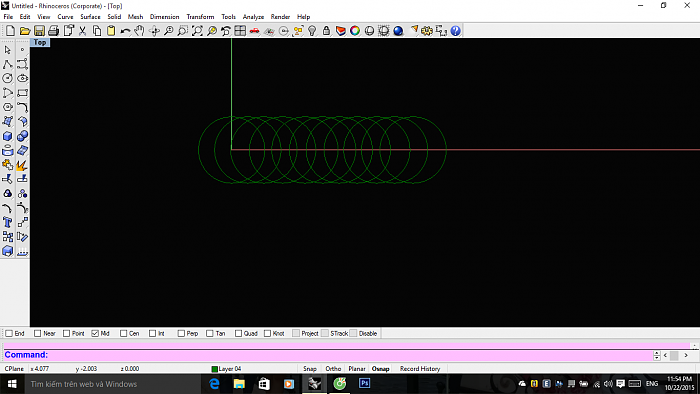
Task: Open the Analyze menu
Action: point(253,17)
